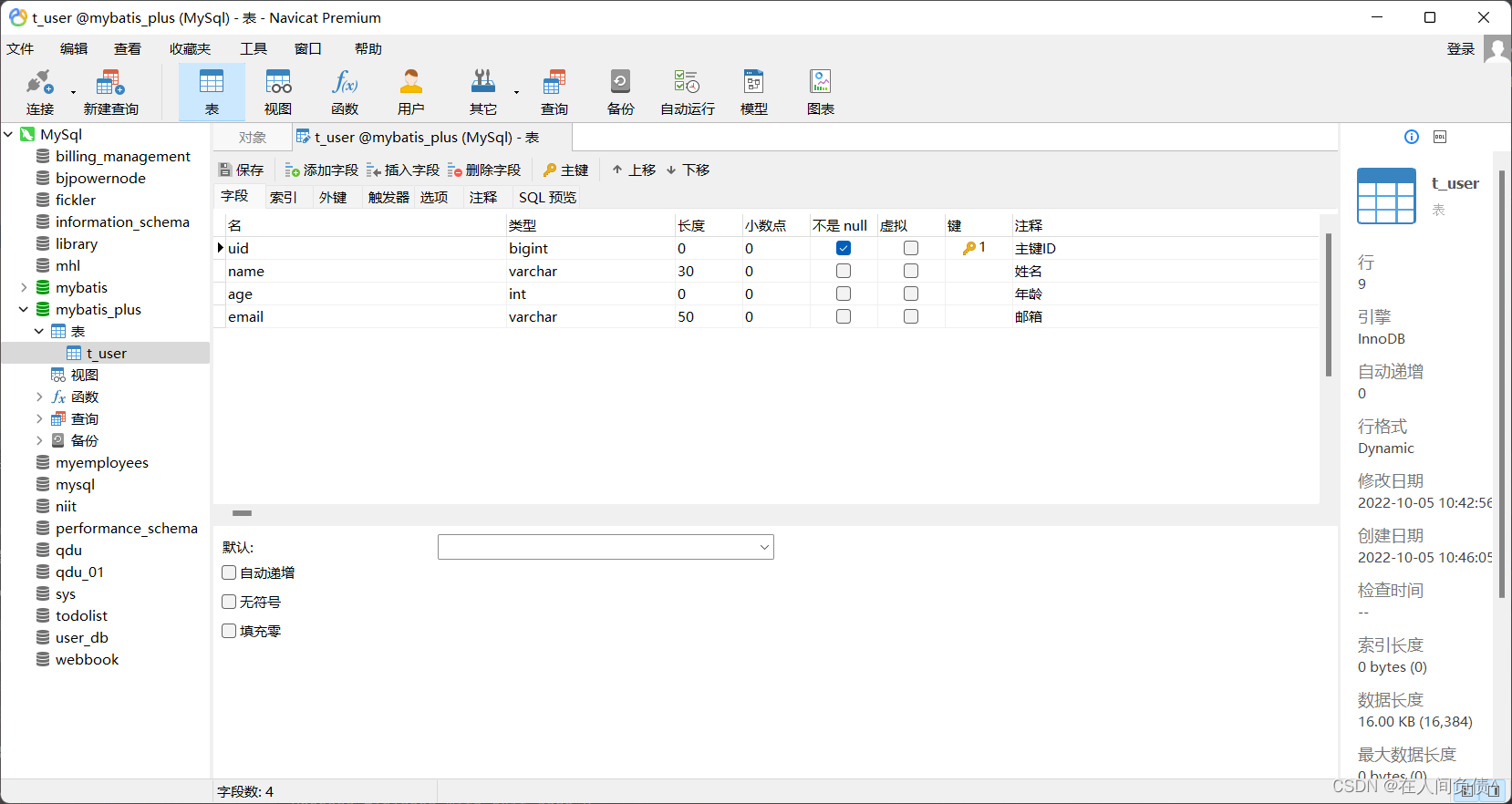Select the 视图 node under mybatis_plus
This screenshot has width=1512, height=804.
click(84, 375)
